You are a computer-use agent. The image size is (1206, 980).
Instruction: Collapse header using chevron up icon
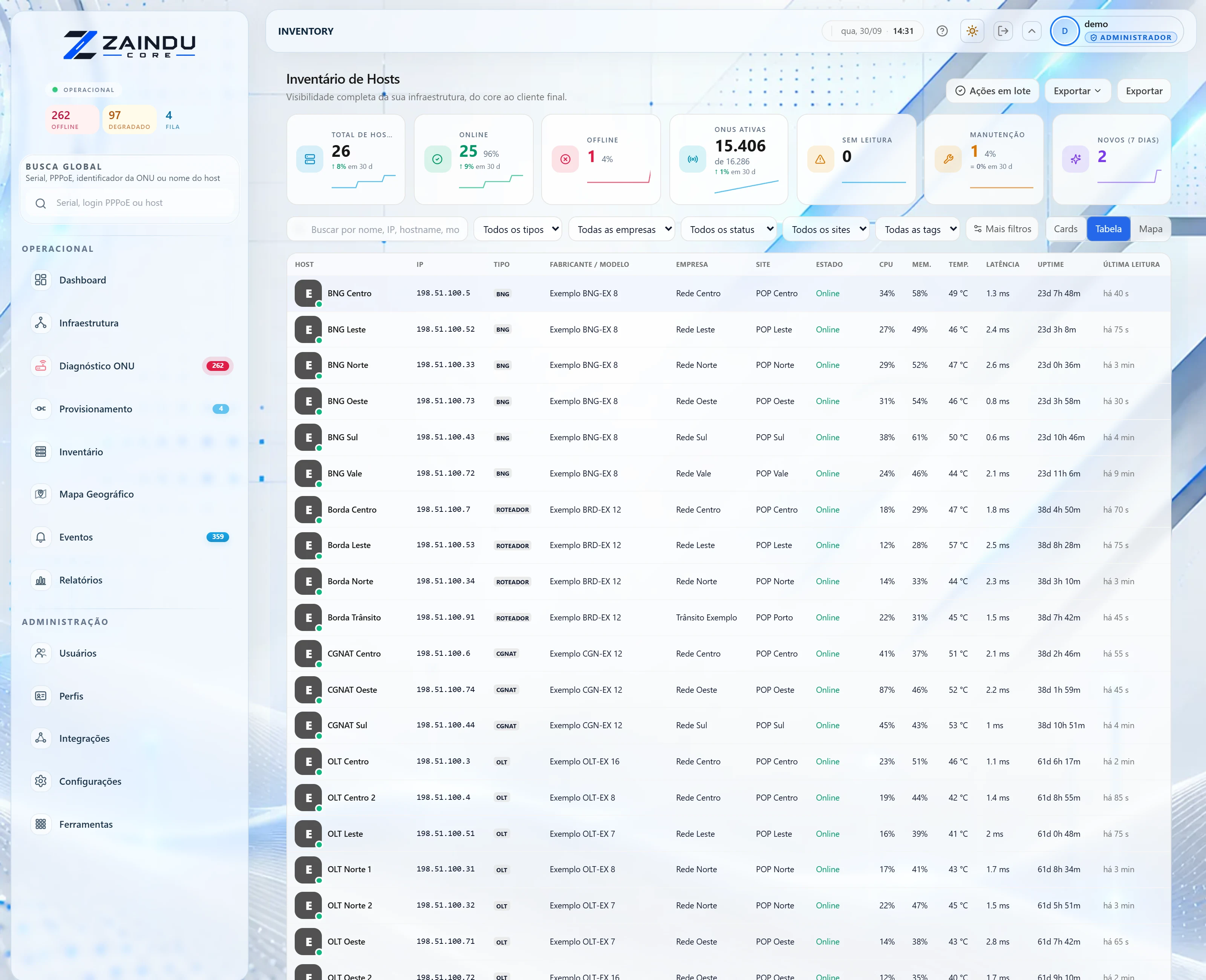(1032, 31)
